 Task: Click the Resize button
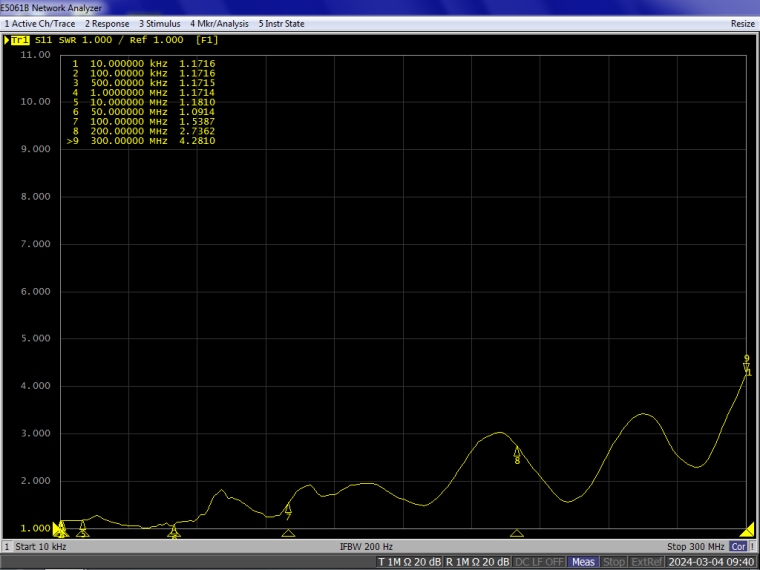point(742,23)
